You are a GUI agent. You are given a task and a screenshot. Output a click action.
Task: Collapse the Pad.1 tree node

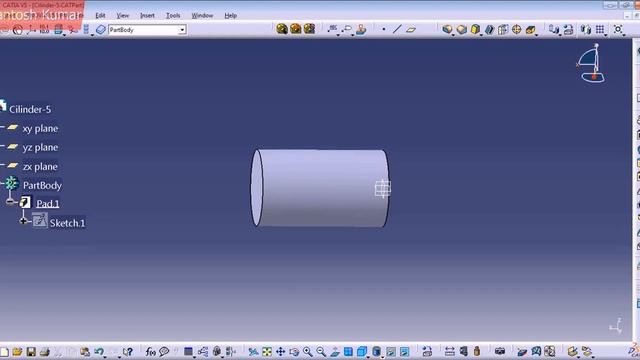point(11,201)
